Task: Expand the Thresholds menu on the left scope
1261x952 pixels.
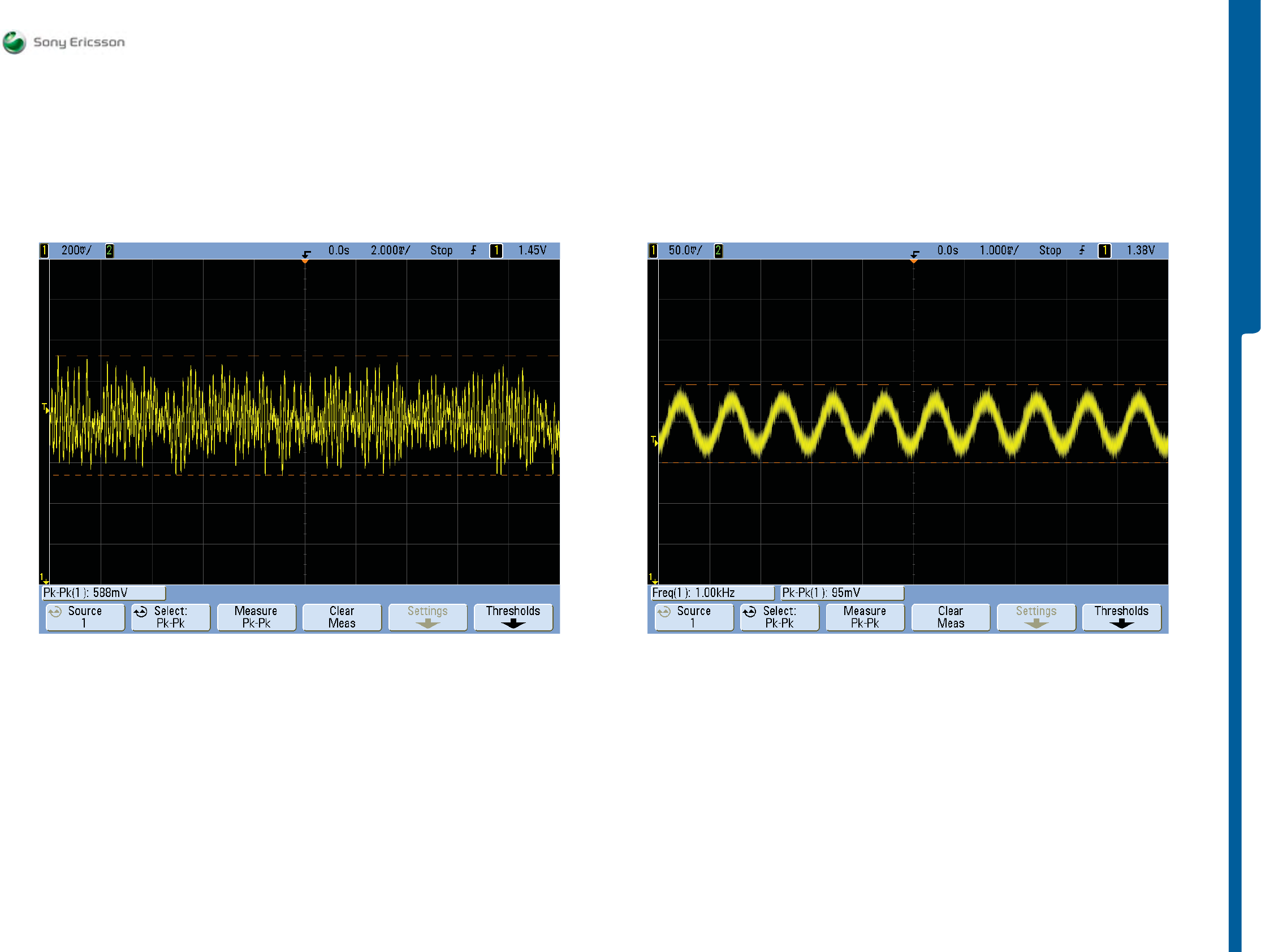Action: [x=513, y=617]
